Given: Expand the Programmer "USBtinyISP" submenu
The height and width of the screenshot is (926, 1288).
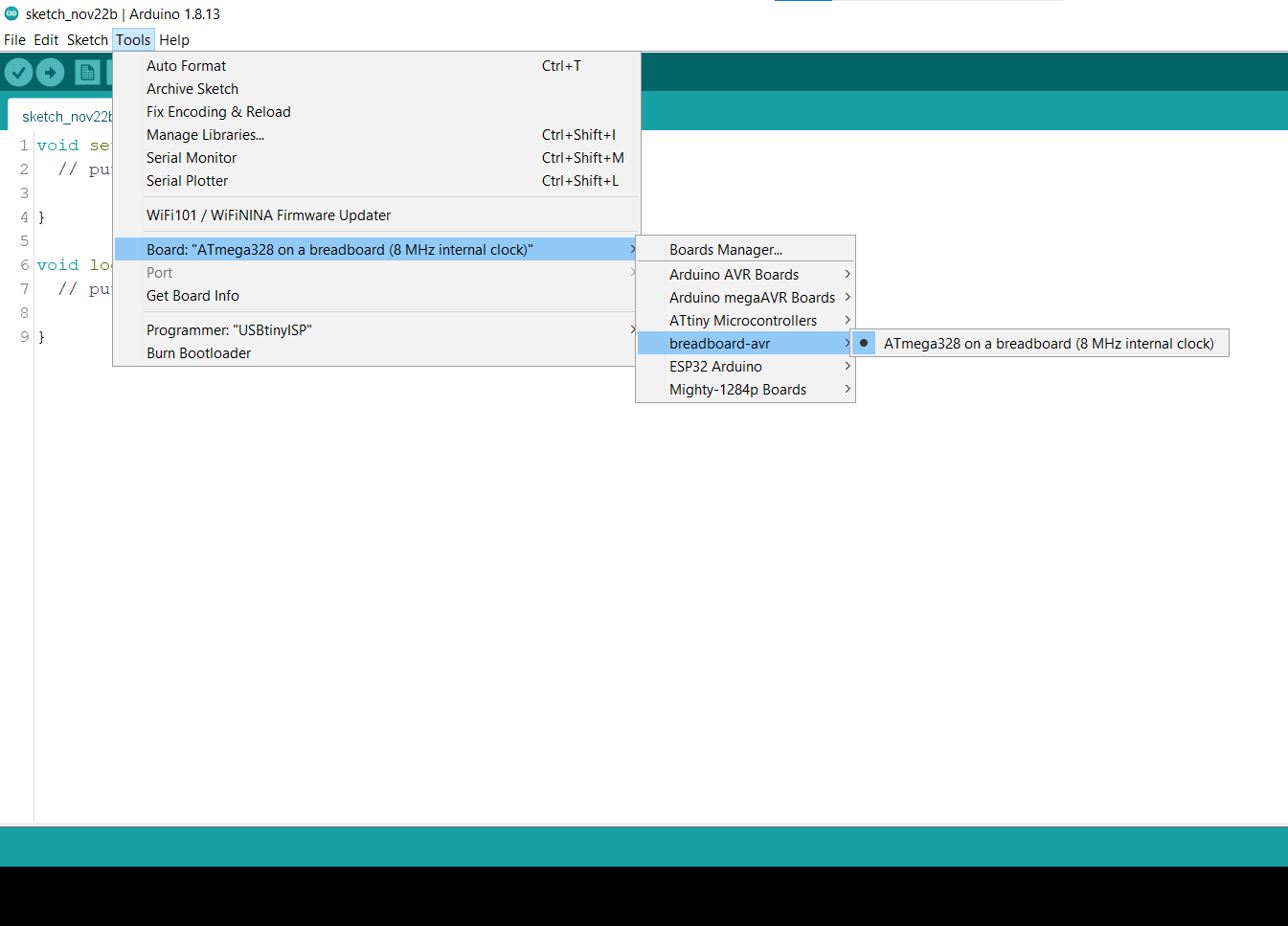Looking at the screenshot, I should click(377, 330).
